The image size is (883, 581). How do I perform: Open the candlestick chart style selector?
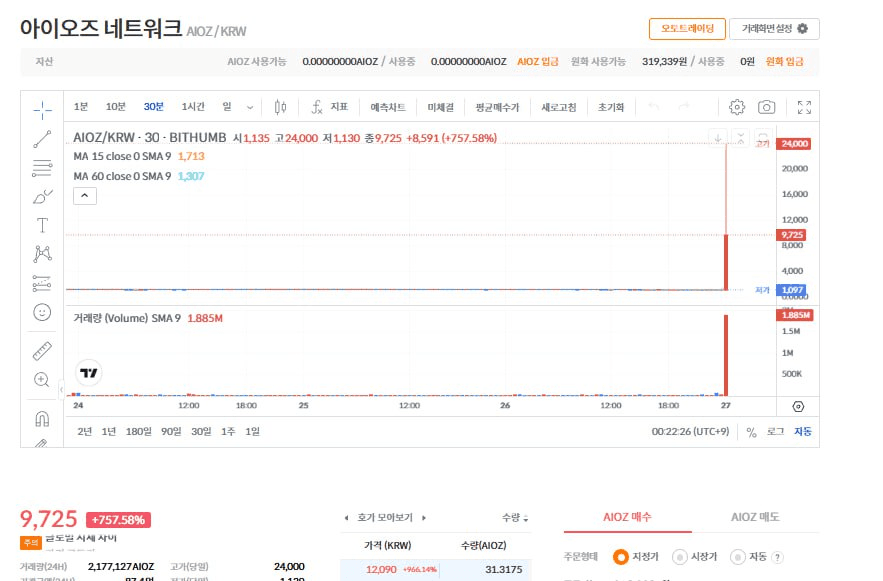coord(280,107)
